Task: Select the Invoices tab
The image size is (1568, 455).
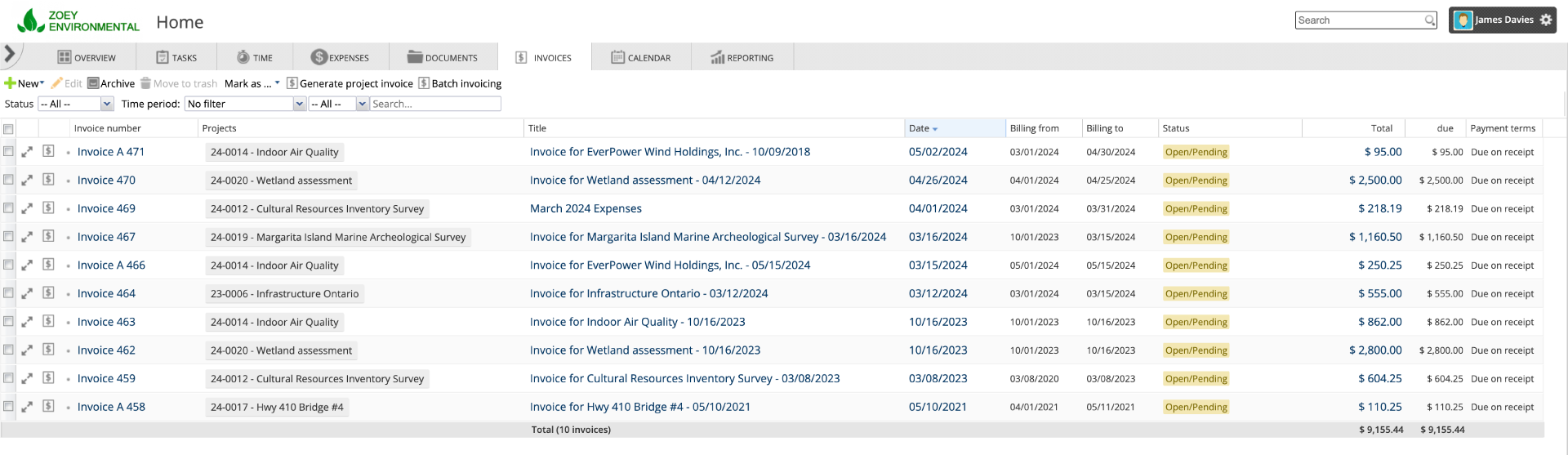Action: [x=543, y=57]
